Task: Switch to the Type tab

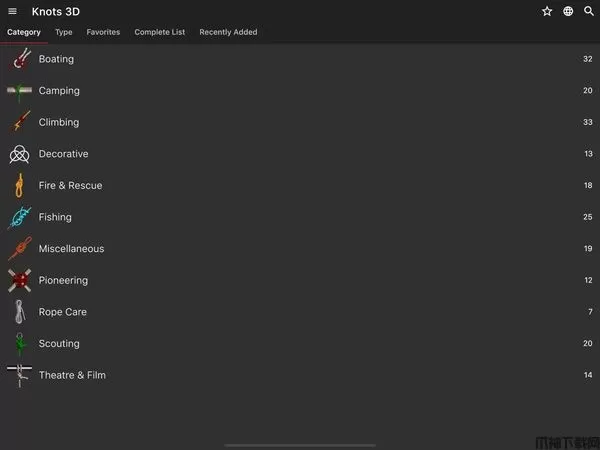Action: 64,32
